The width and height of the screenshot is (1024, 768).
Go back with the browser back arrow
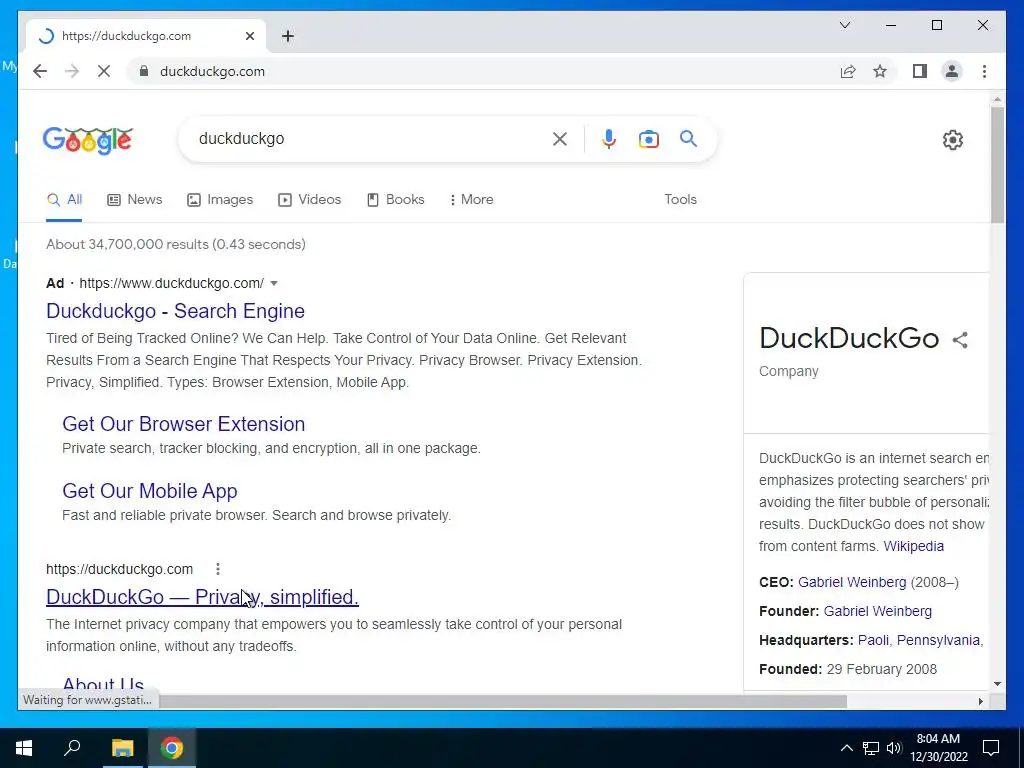coord(40,71)
